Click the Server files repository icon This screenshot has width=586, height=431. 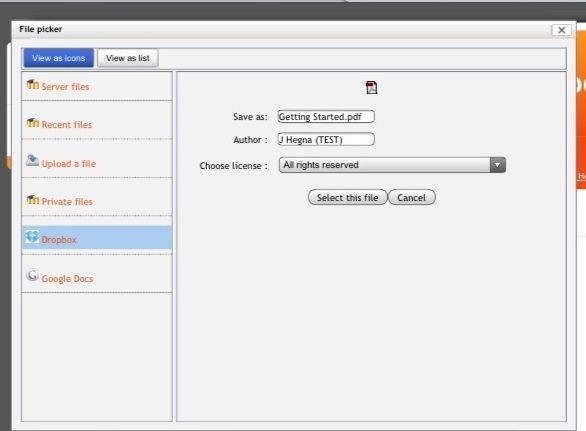[33, 85]
